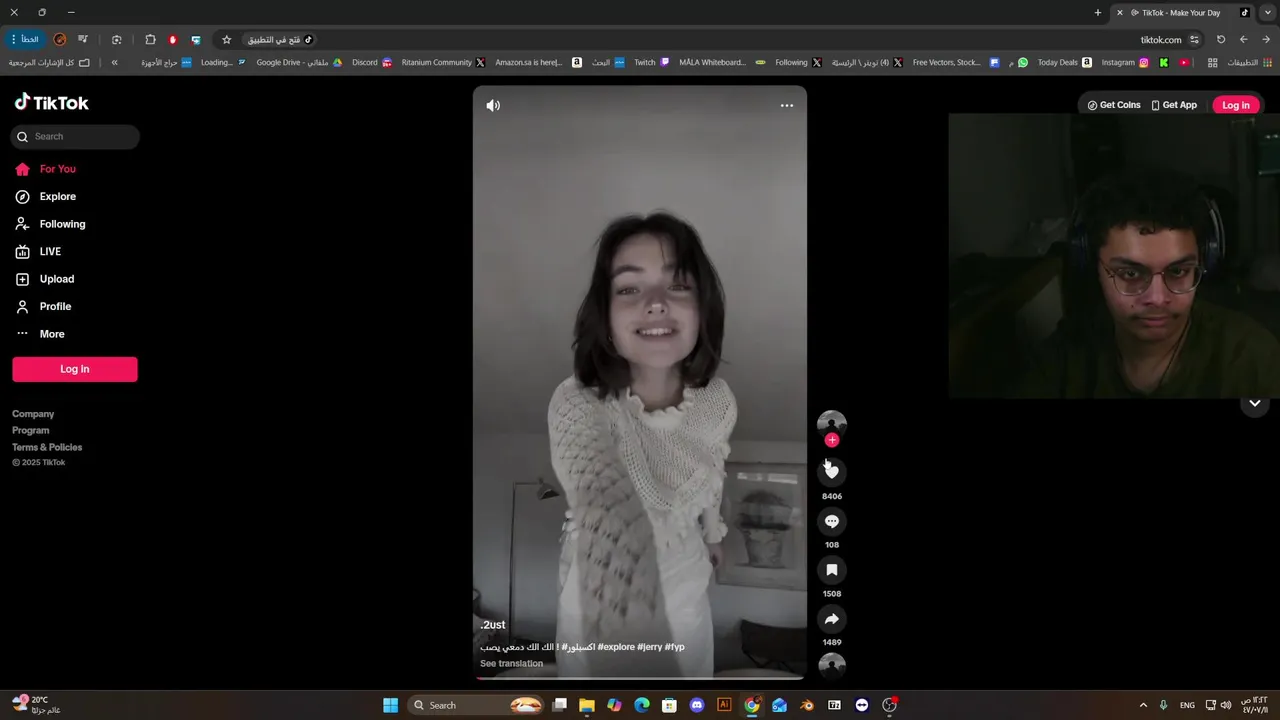Click the video progress bar at bottom

point(640,678)
